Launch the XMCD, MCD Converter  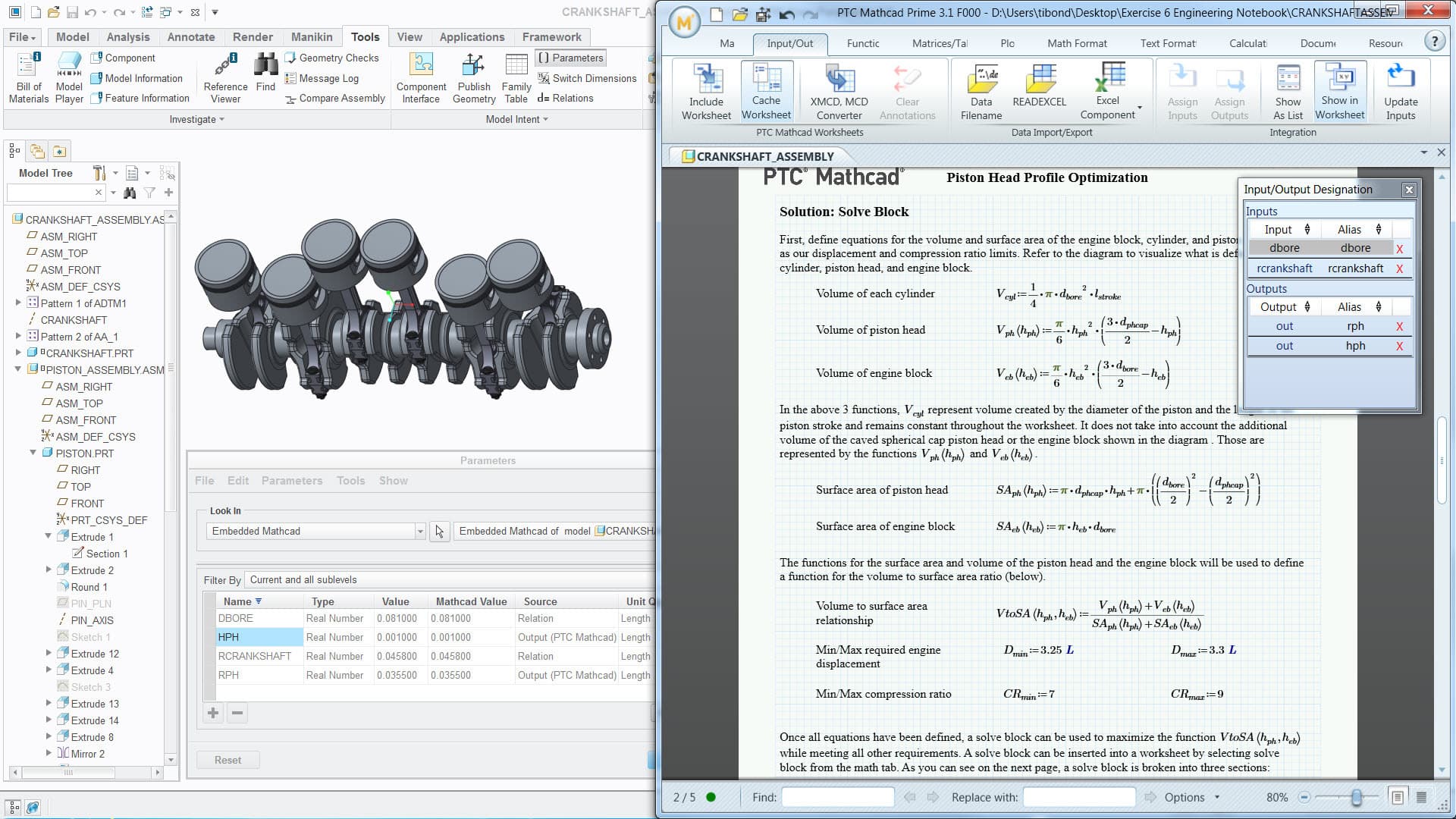point(838,89)
